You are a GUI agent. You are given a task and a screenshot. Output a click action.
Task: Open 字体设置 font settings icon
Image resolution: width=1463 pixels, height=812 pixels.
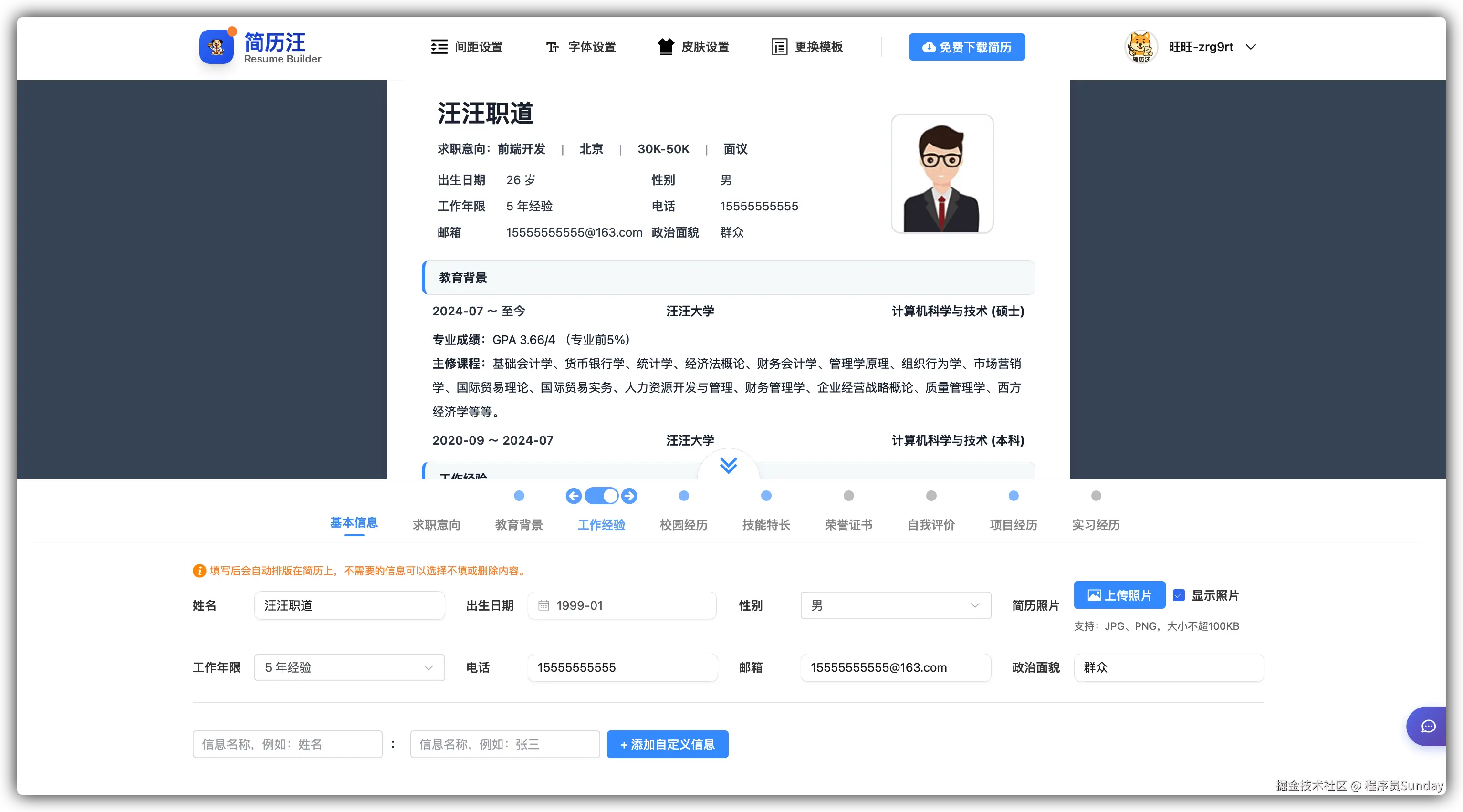coord(552,47)
